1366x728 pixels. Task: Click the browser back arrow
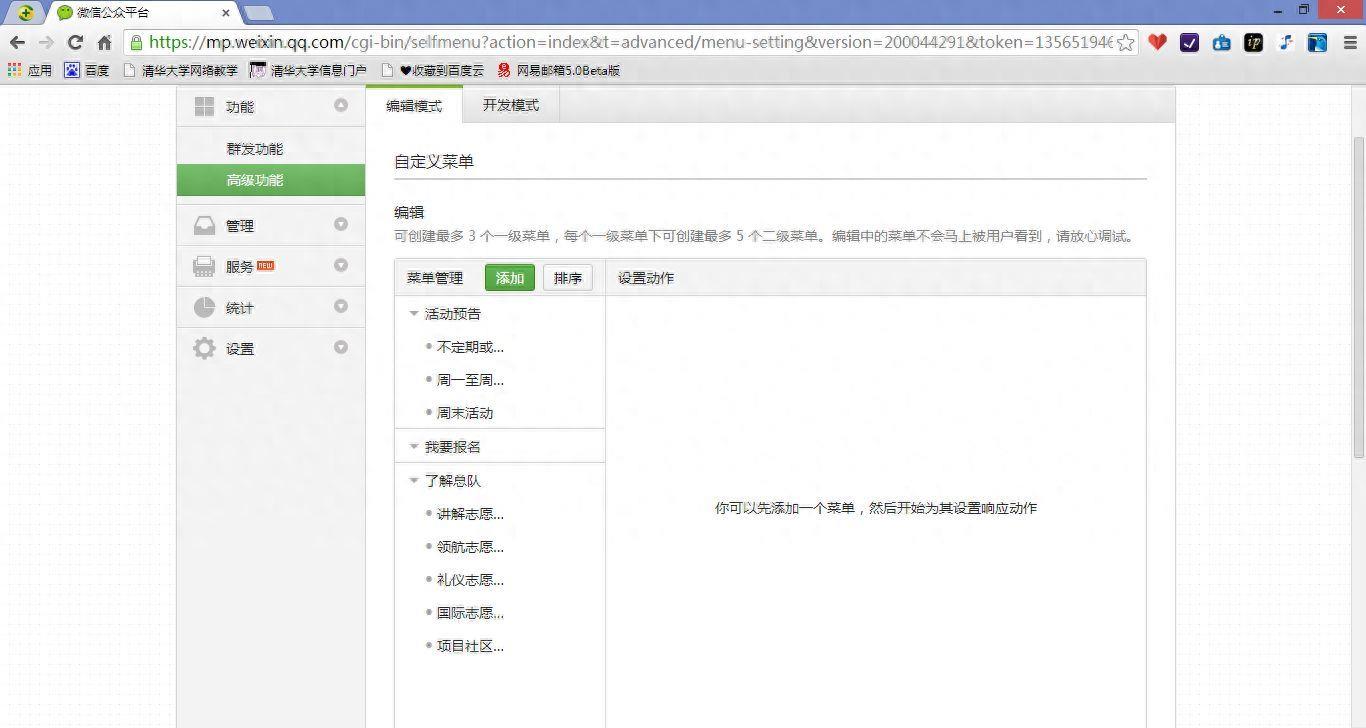pyautogui.click(x=17, y=42)
